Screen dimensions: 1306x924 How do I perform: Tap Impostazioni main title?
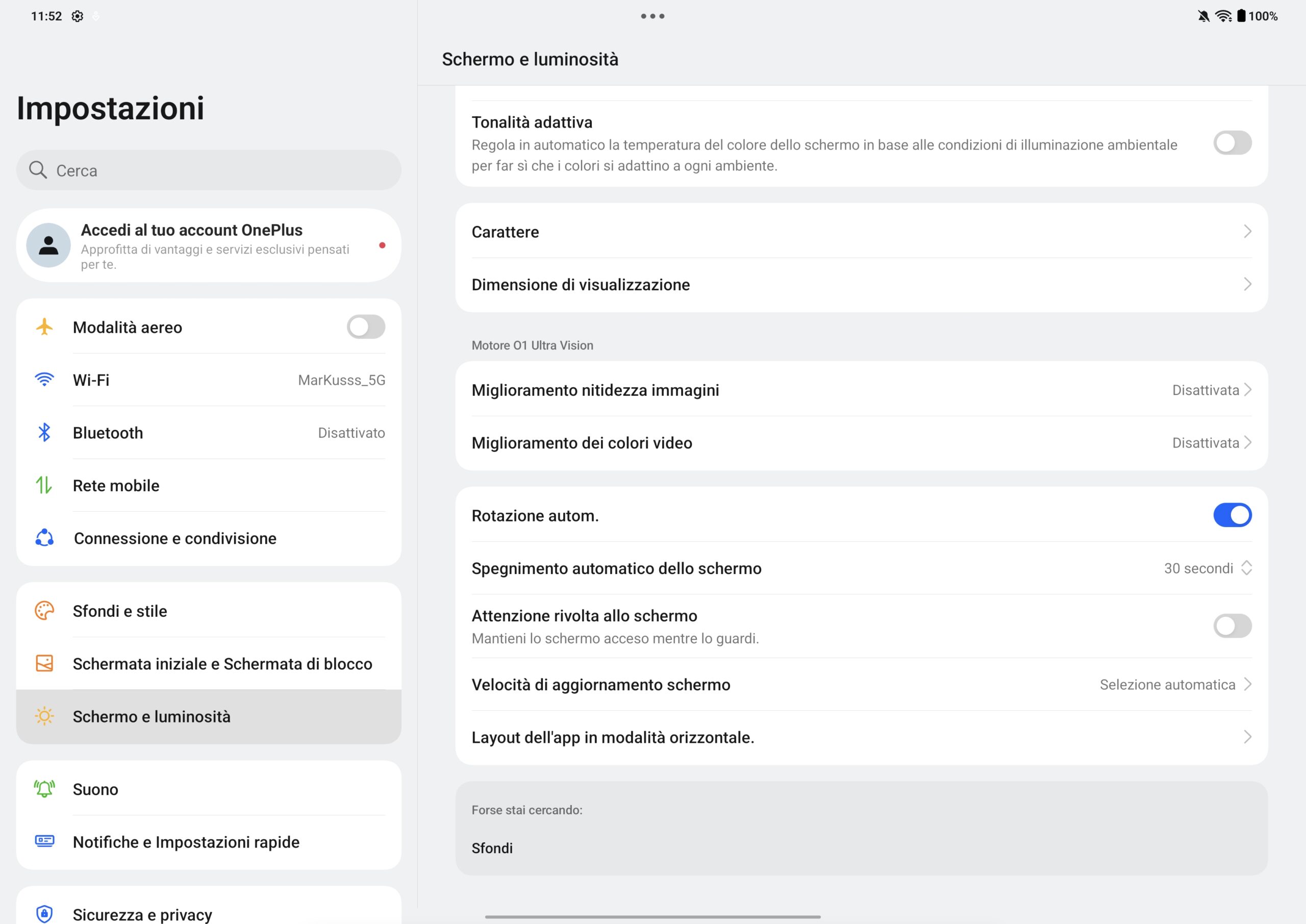[x=110, y=108]
